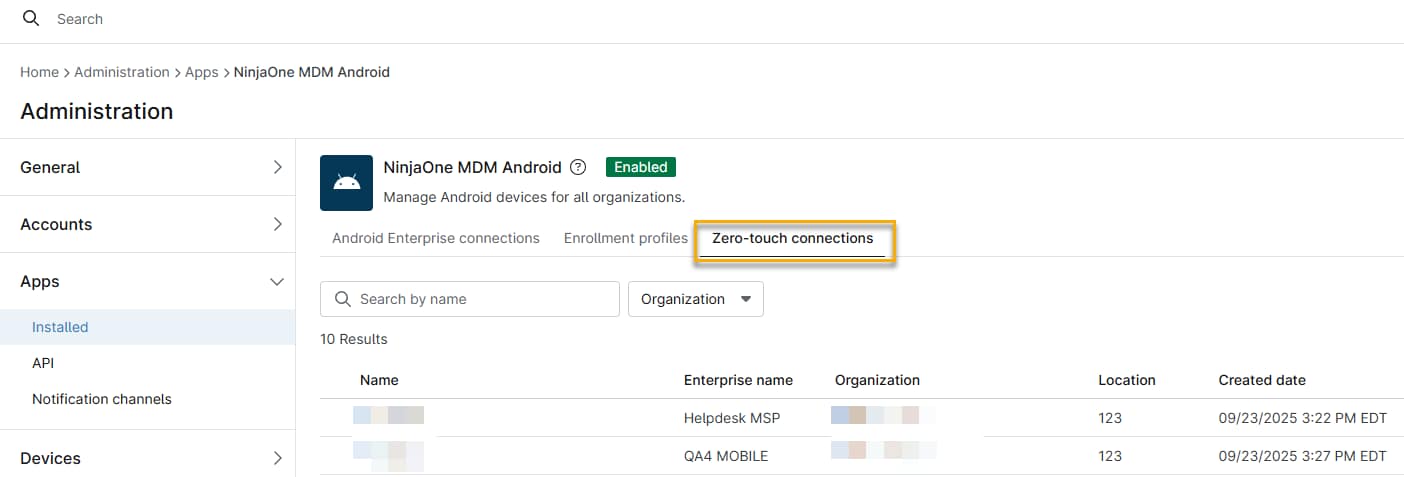Open the help question mark icon
This screenshot has width=1404, height=477.
point(577,168)
